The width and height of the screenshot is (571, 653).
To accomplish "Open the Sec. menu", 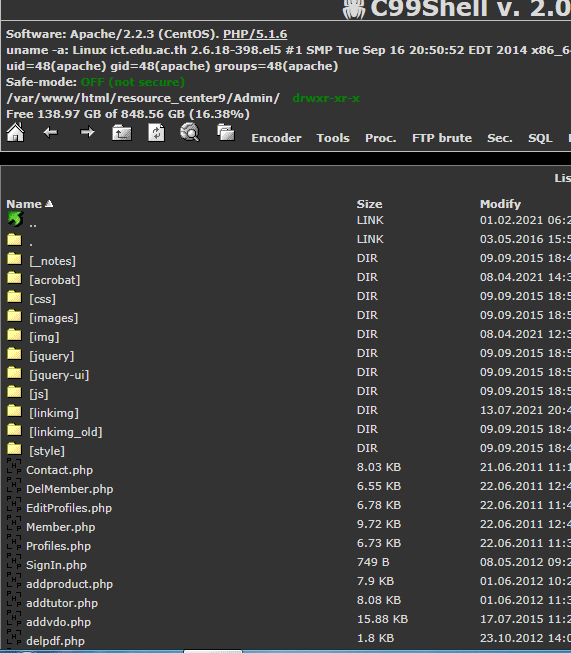I will [x=500, y=138].
